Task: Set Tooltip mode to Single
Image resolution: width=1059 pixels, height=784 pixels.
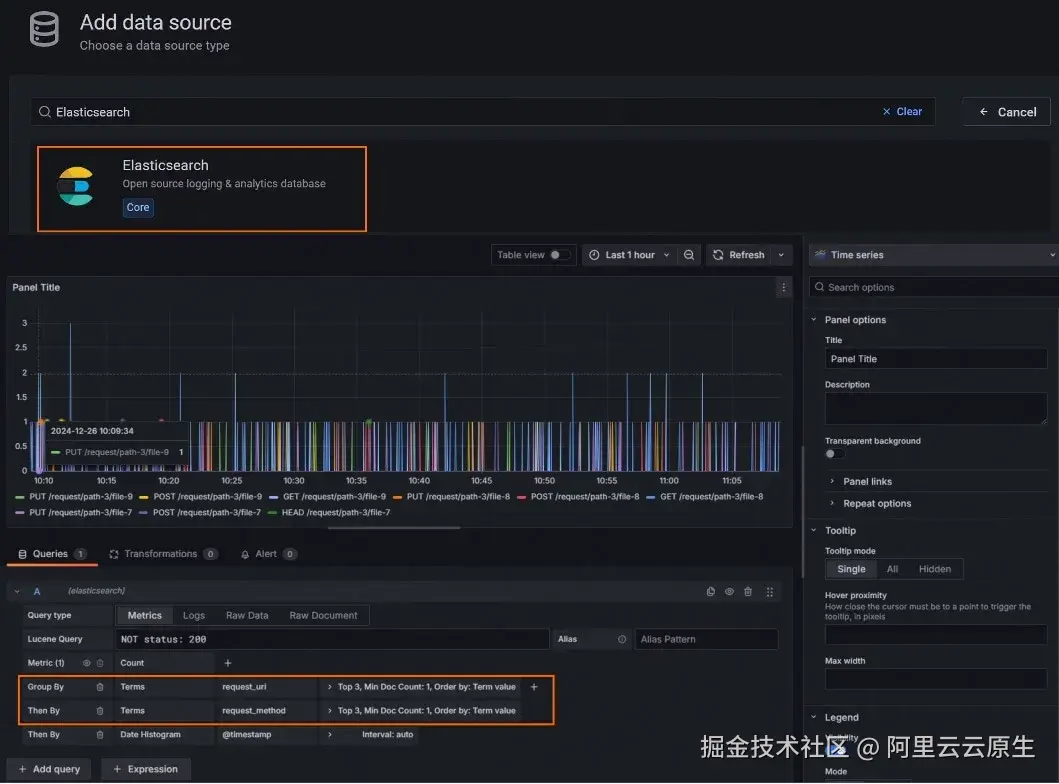Action: [x=851, y=569]
